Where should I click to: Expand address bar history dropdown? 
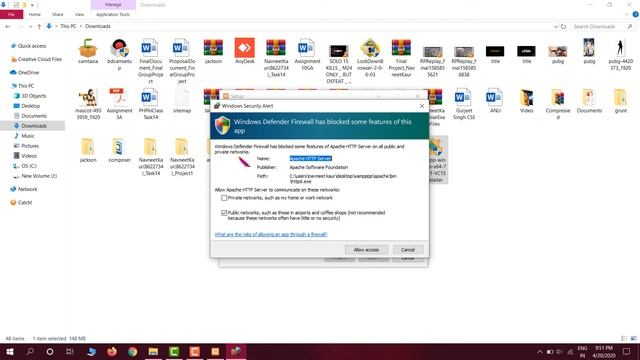(556, 27)
